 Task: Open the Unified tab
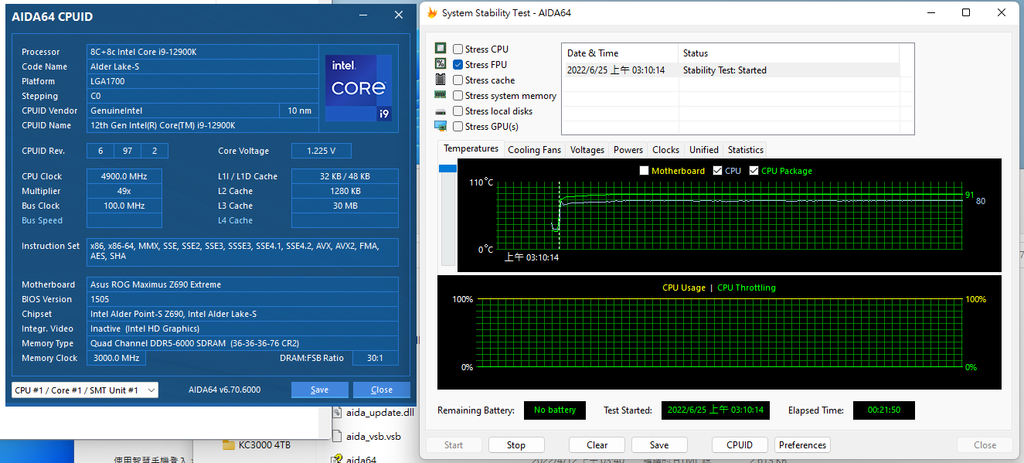[704, 150]
